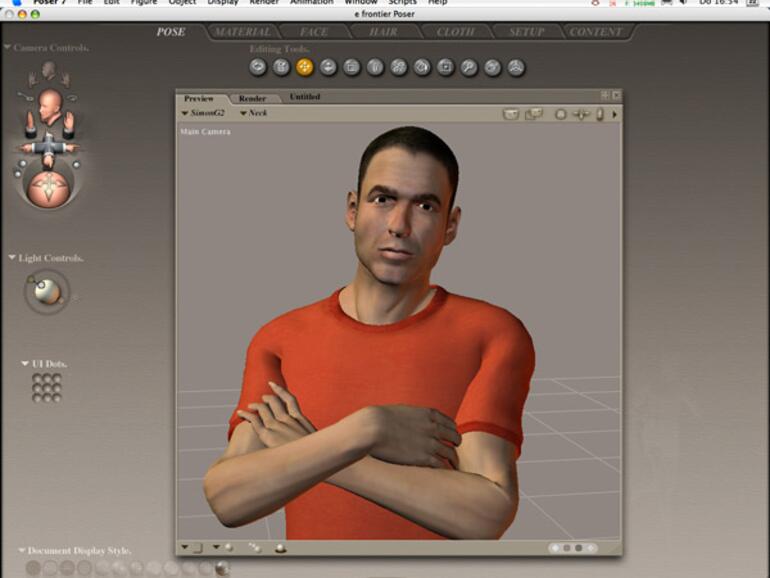The height and width of the screenshot is (578, 770).
Task: Switch to the Material room tab
Action: click(x=242, y=32)
